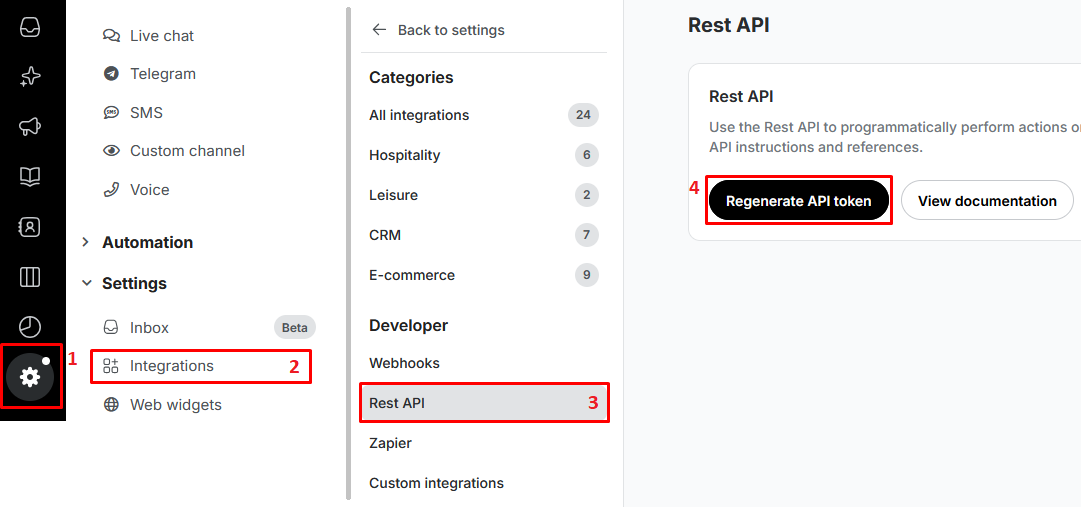Open the Webhooks developer option
Image resolution: width=1081 pixels, height=511 pixels.
click(404, 363)
